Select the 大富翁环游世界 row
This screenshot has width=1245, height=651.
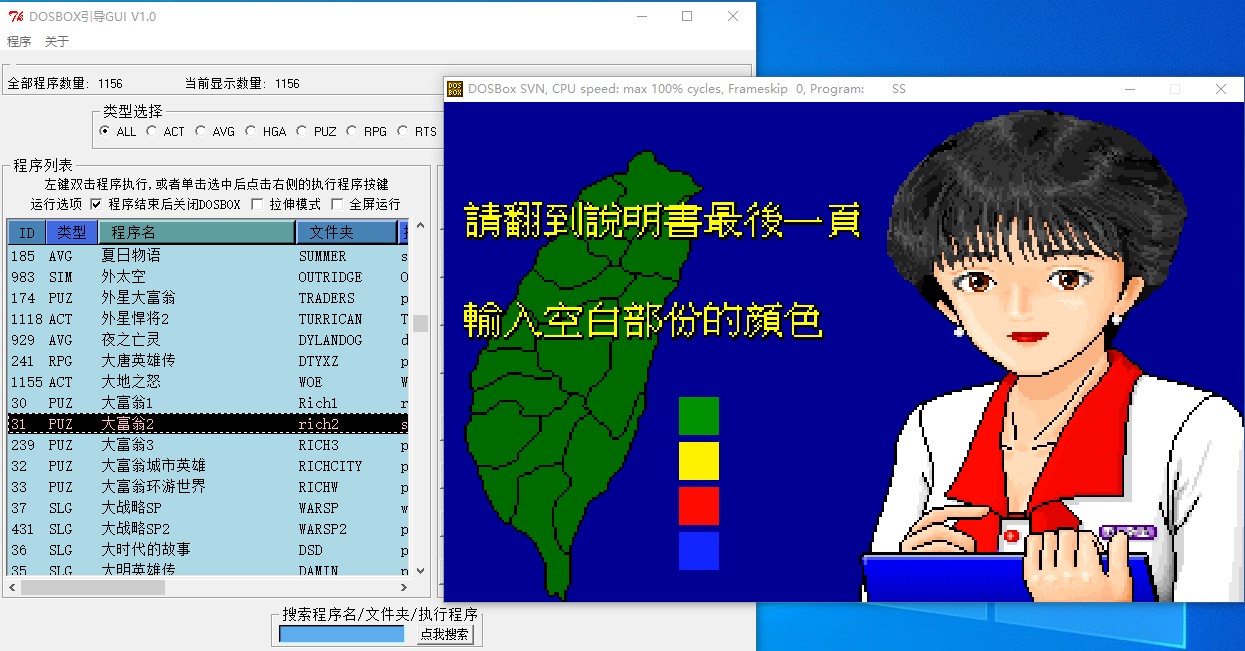coord(208,487)
